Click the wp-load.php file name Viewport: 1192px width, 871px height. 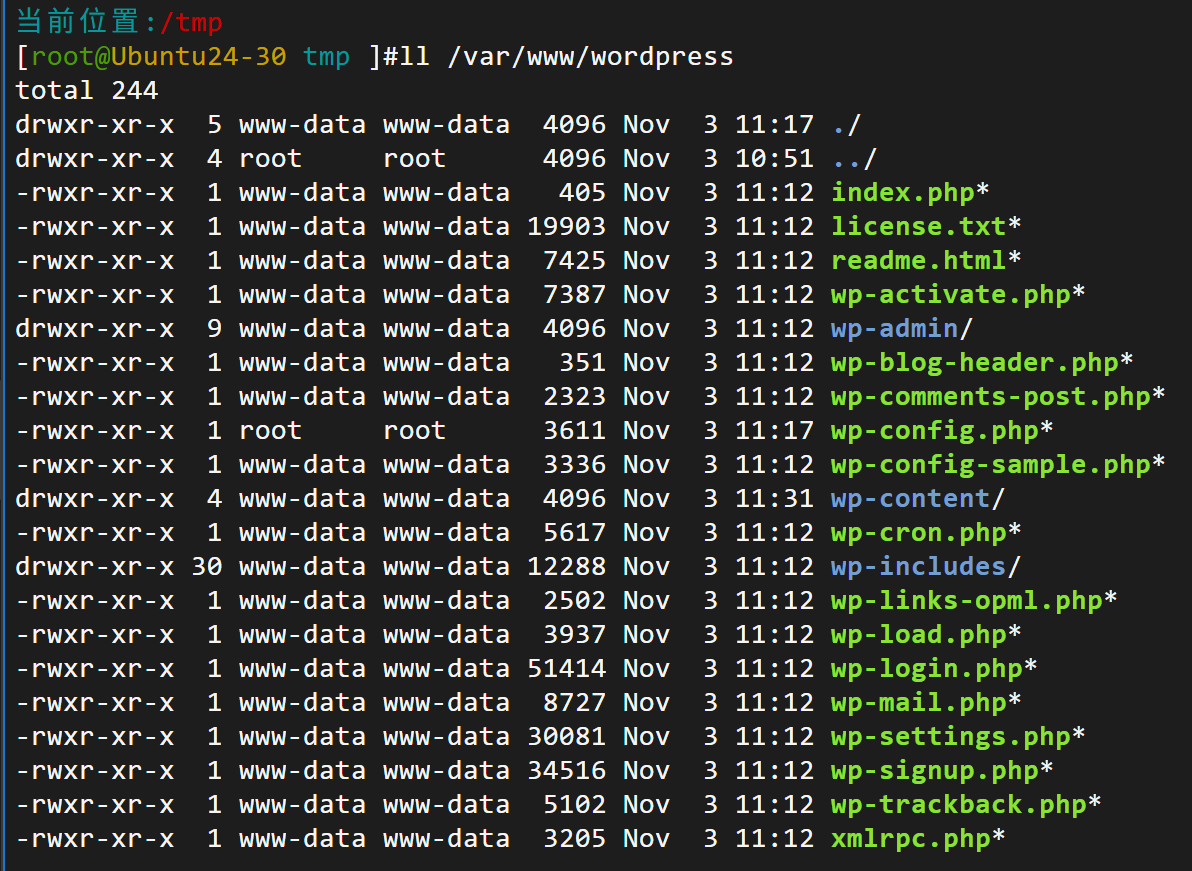pos(918,635)
